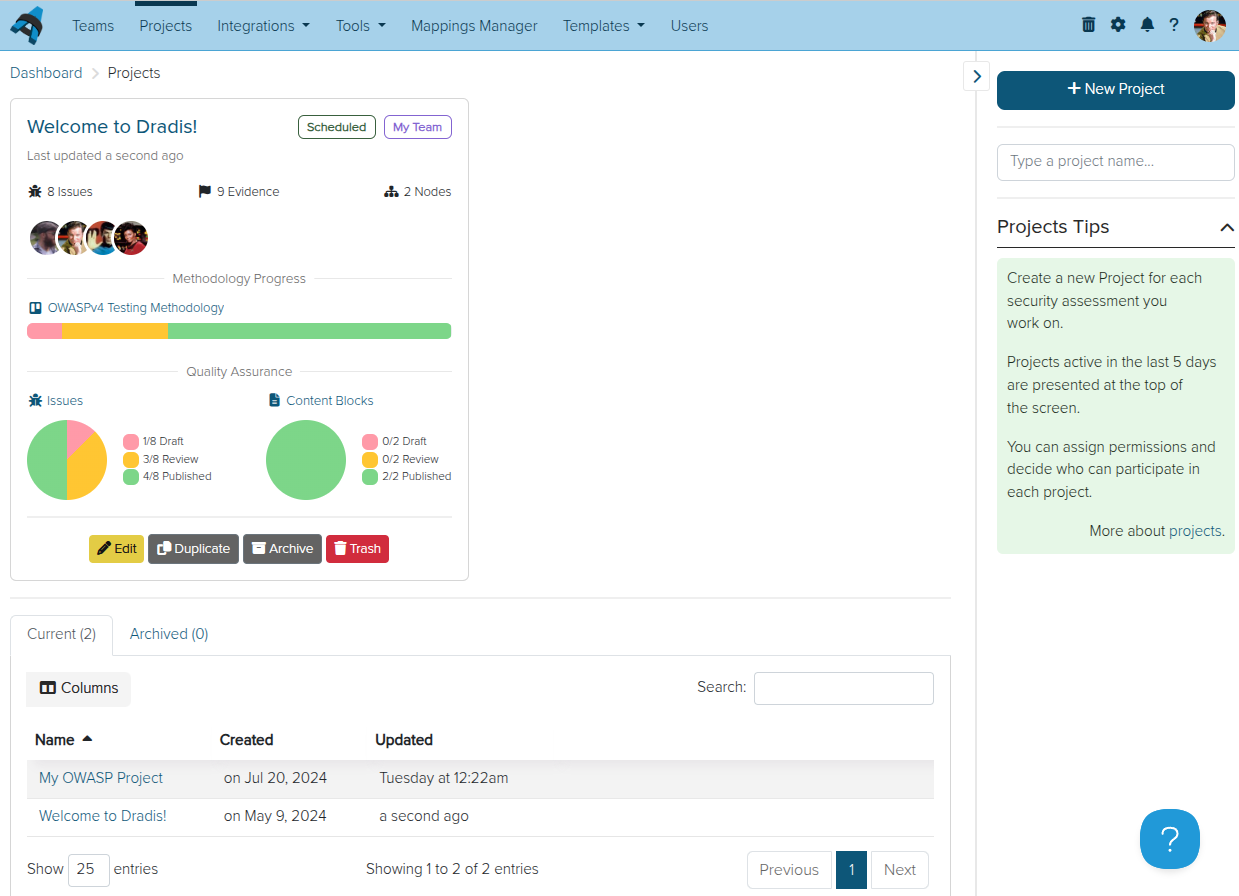Open the Content Blocks link
This screenshot has width=1239, height=896.
(x=330, y=401)
